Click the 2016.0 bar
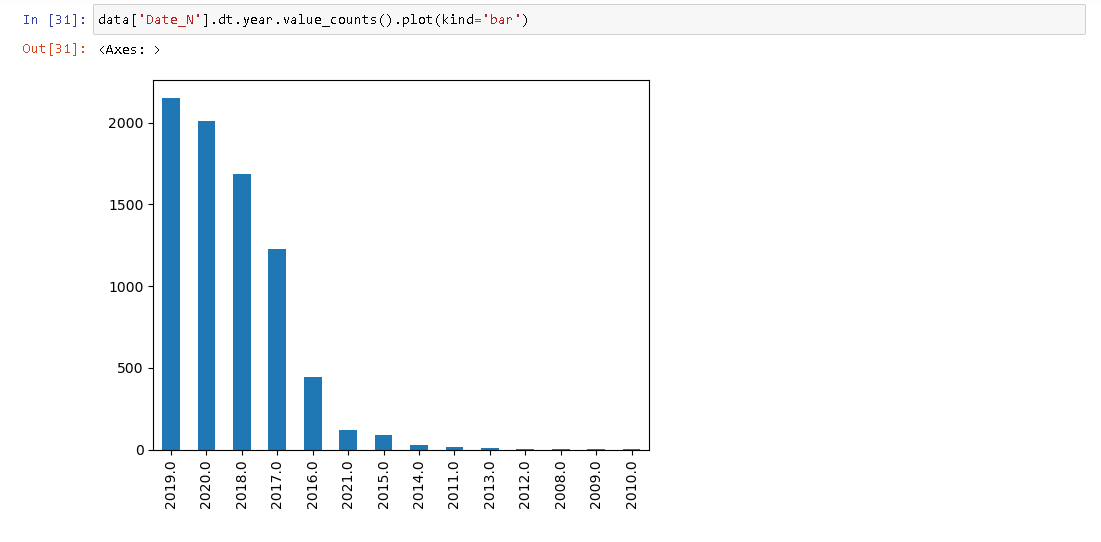1101x542 pixels. [313, 414]
